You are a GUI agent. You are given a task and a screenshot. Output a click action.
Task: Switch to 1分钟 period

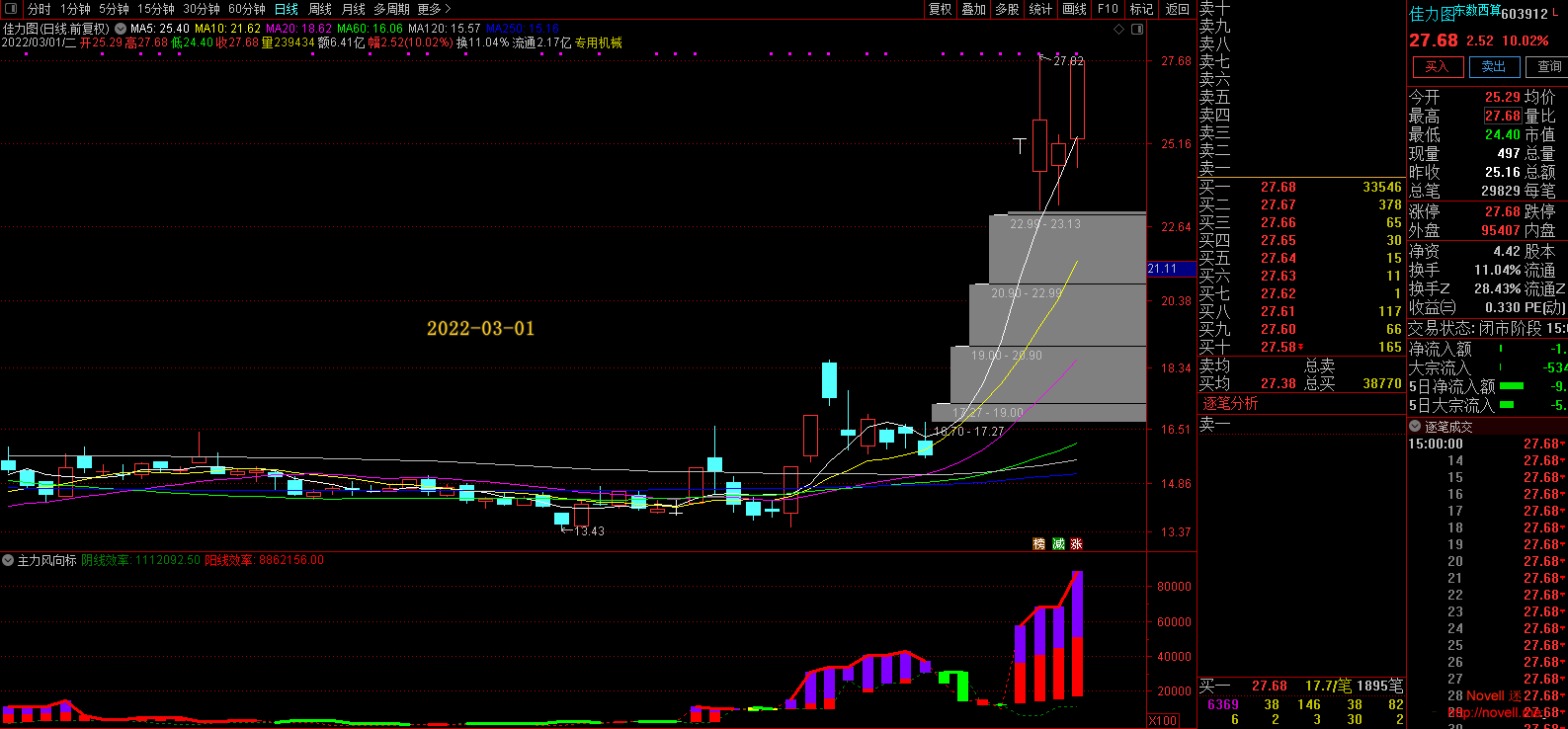pos(75,9)
